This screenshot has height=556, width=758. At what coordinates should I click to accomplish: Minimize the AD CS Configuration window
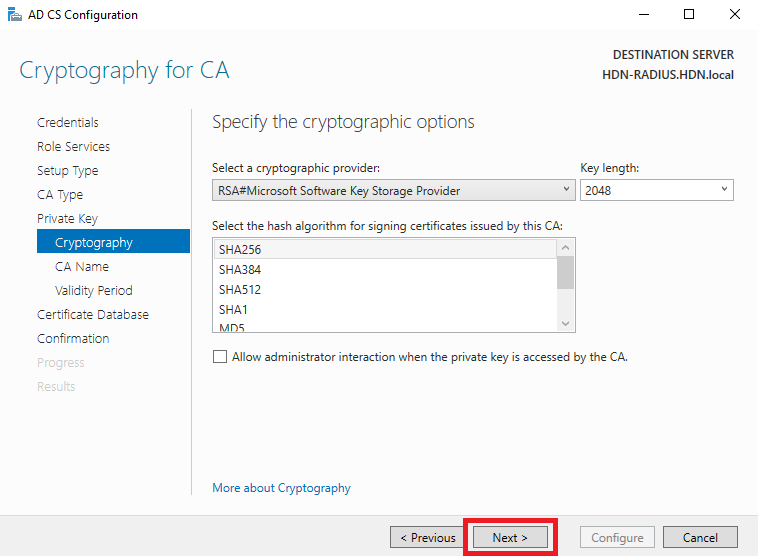coord(643,15)
